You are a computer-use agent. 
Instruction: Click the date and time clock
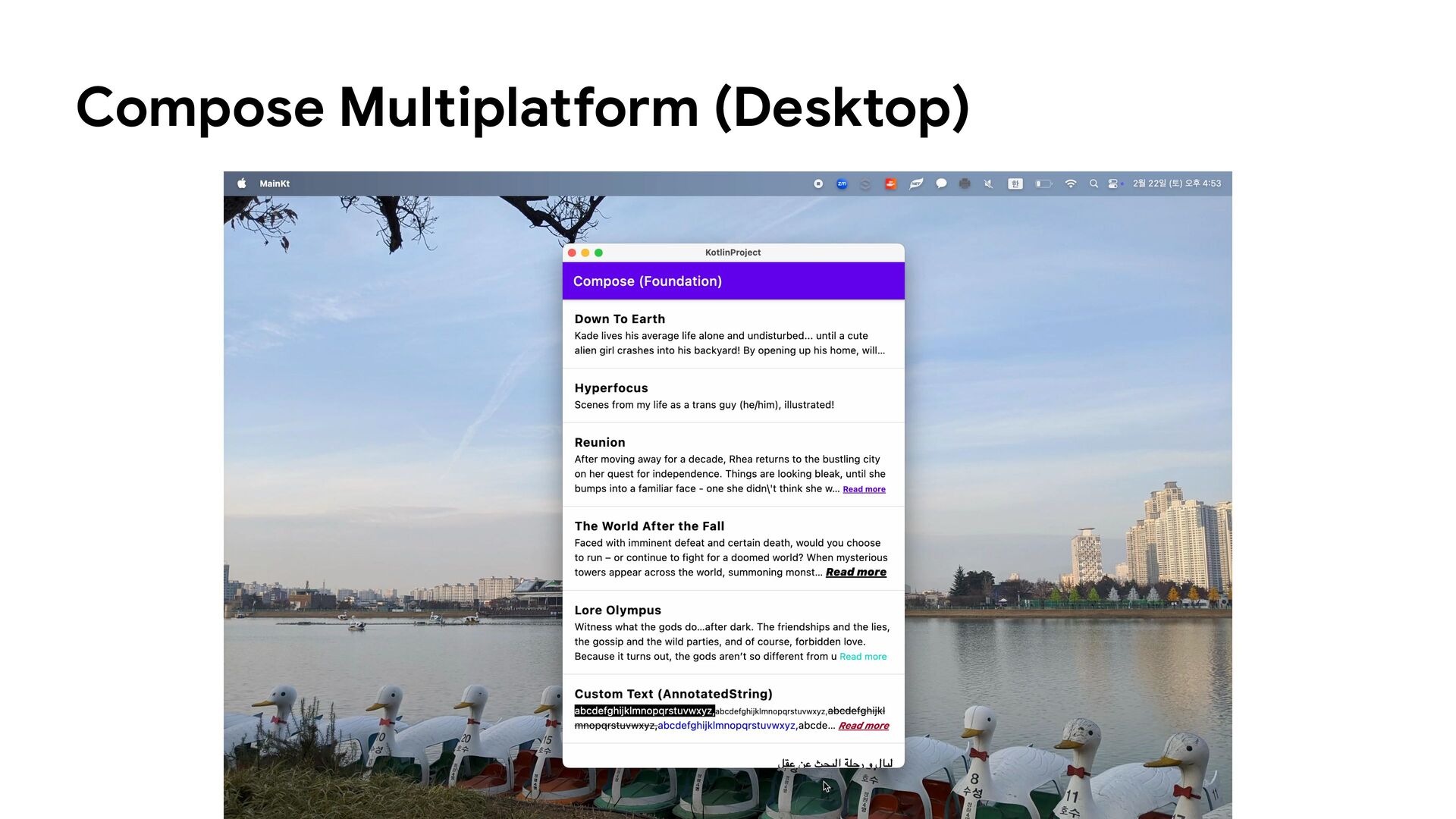click(x=1177, y=184)
